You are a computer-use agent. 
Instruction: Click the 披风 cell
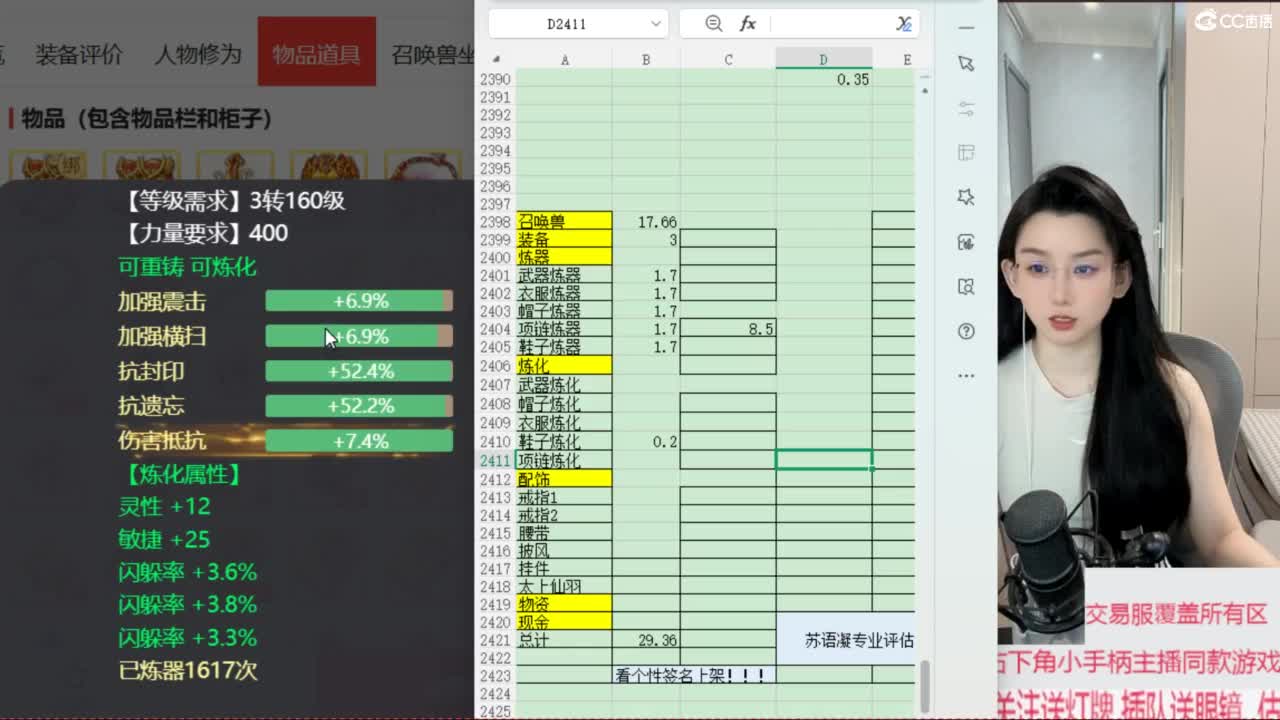[x=564, y=551]
